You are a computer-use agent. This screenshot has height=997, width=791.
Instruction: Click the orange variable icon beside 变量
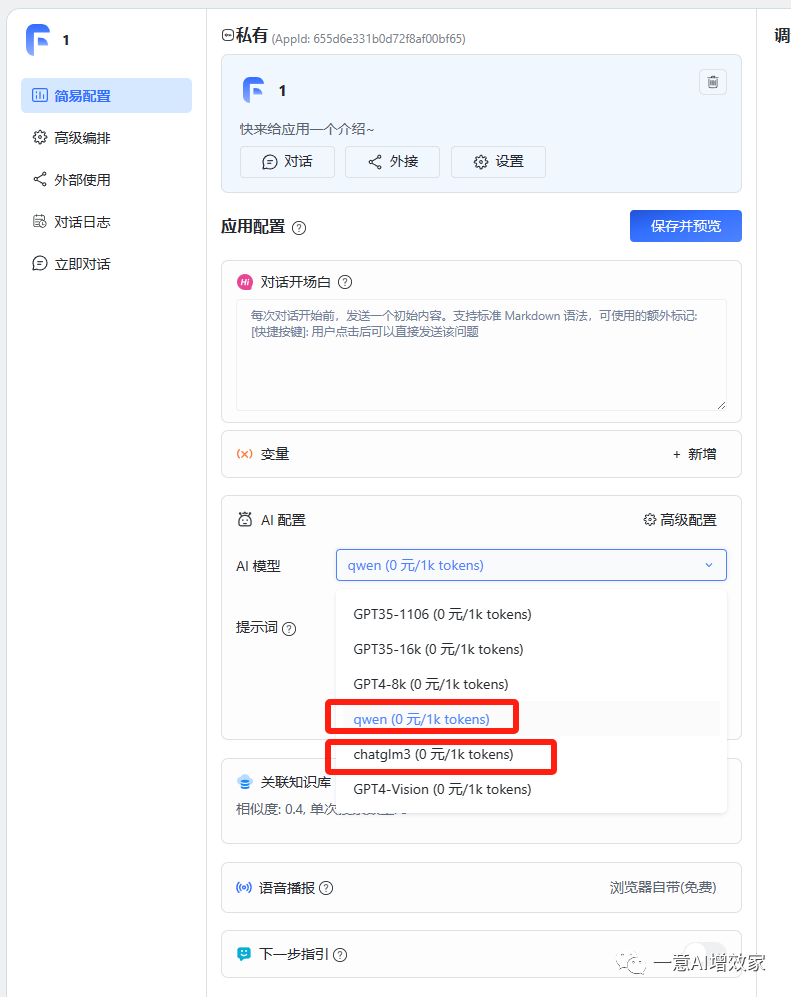[x=245, y=454]
